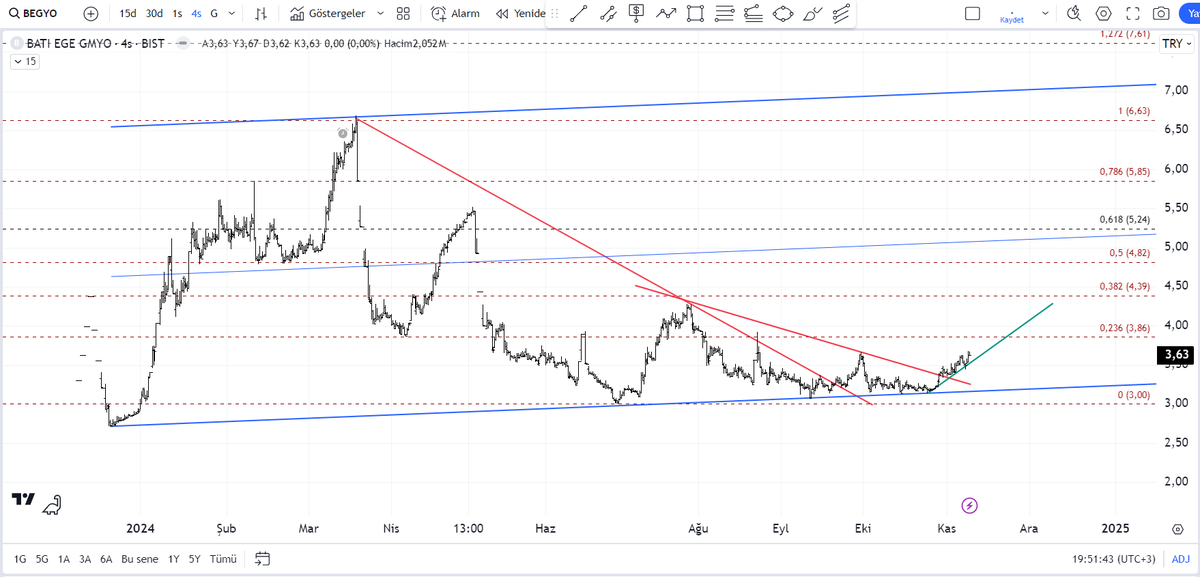Open the Göstergeler indicators menu
1200x577 pixels.
pyautogui.click(x=328, y=14)
